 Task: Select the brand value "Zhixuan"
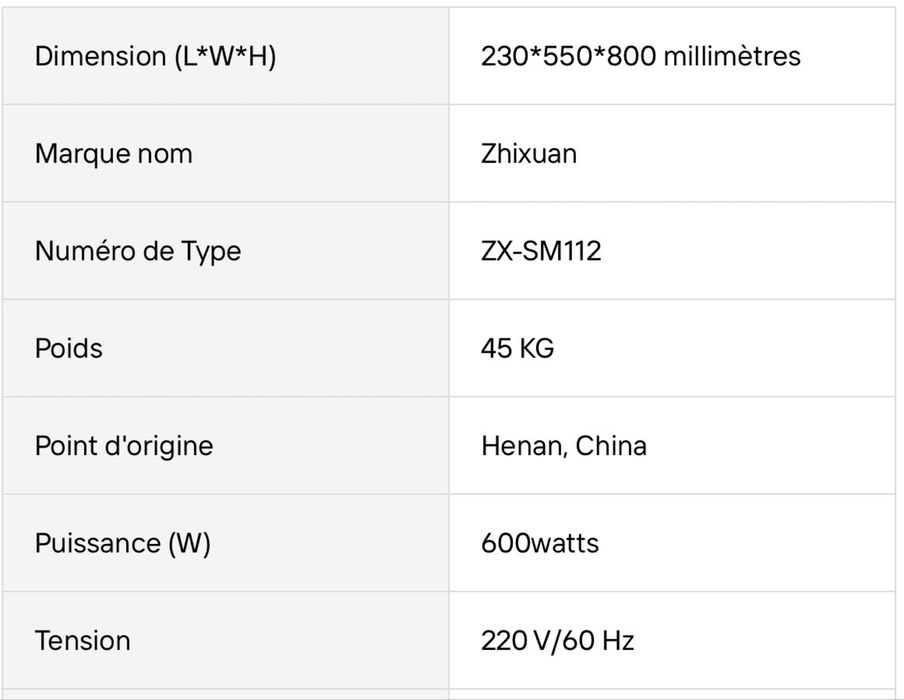coord(528,154)
